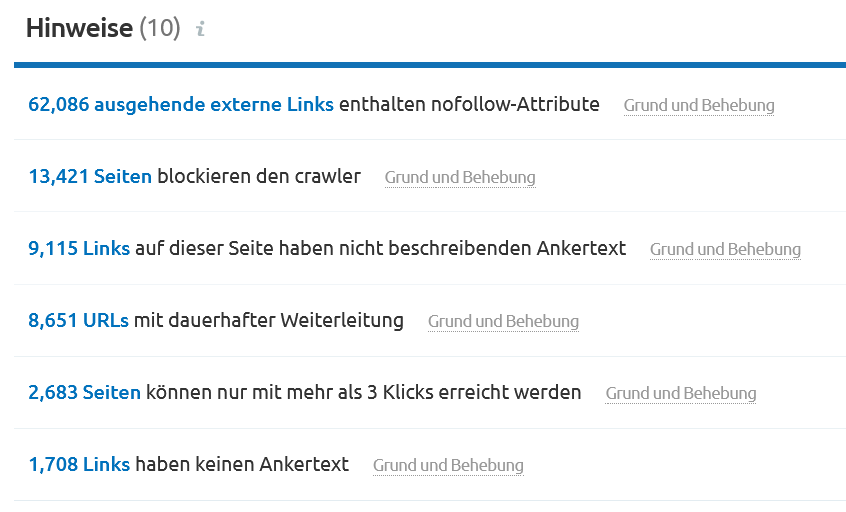Click the 1,708 Links link
The image size is (846, 512).
(x=79, y=465)
